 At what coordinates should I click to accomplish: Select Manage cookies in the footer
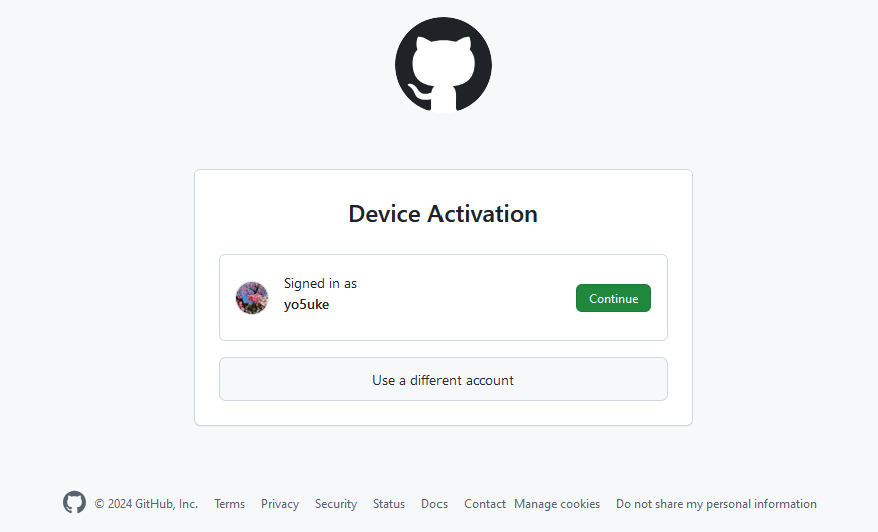click(x=557, y=504)
